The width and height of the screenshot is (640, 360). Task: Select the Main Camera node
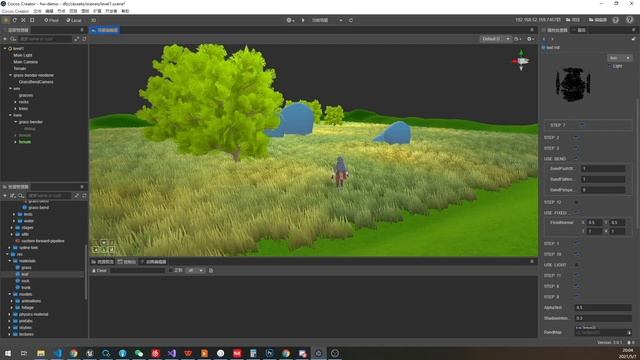click(x=25, y=62)
